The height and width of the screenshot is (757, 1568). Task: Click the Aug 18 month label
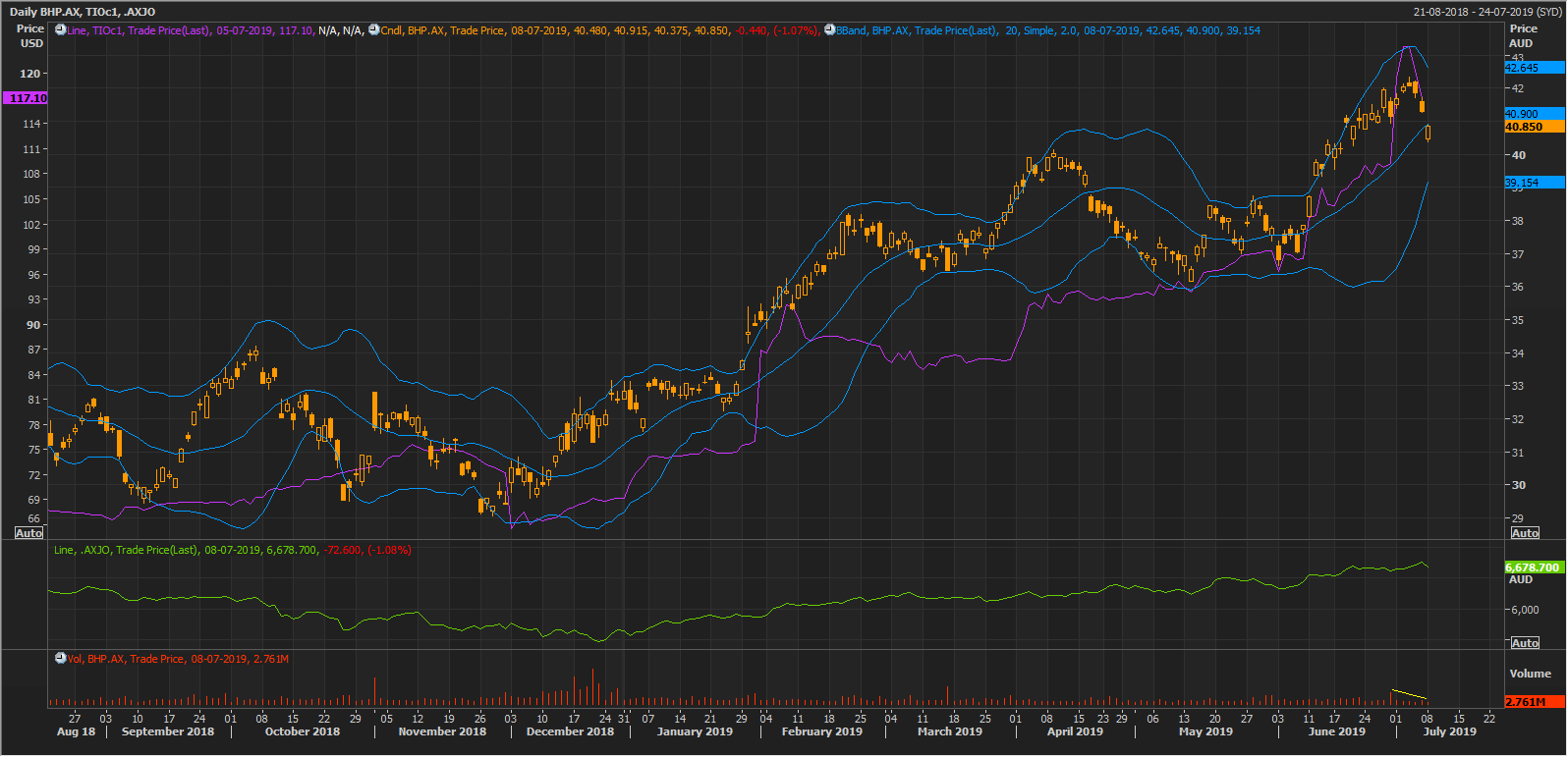tap(77, 731)
